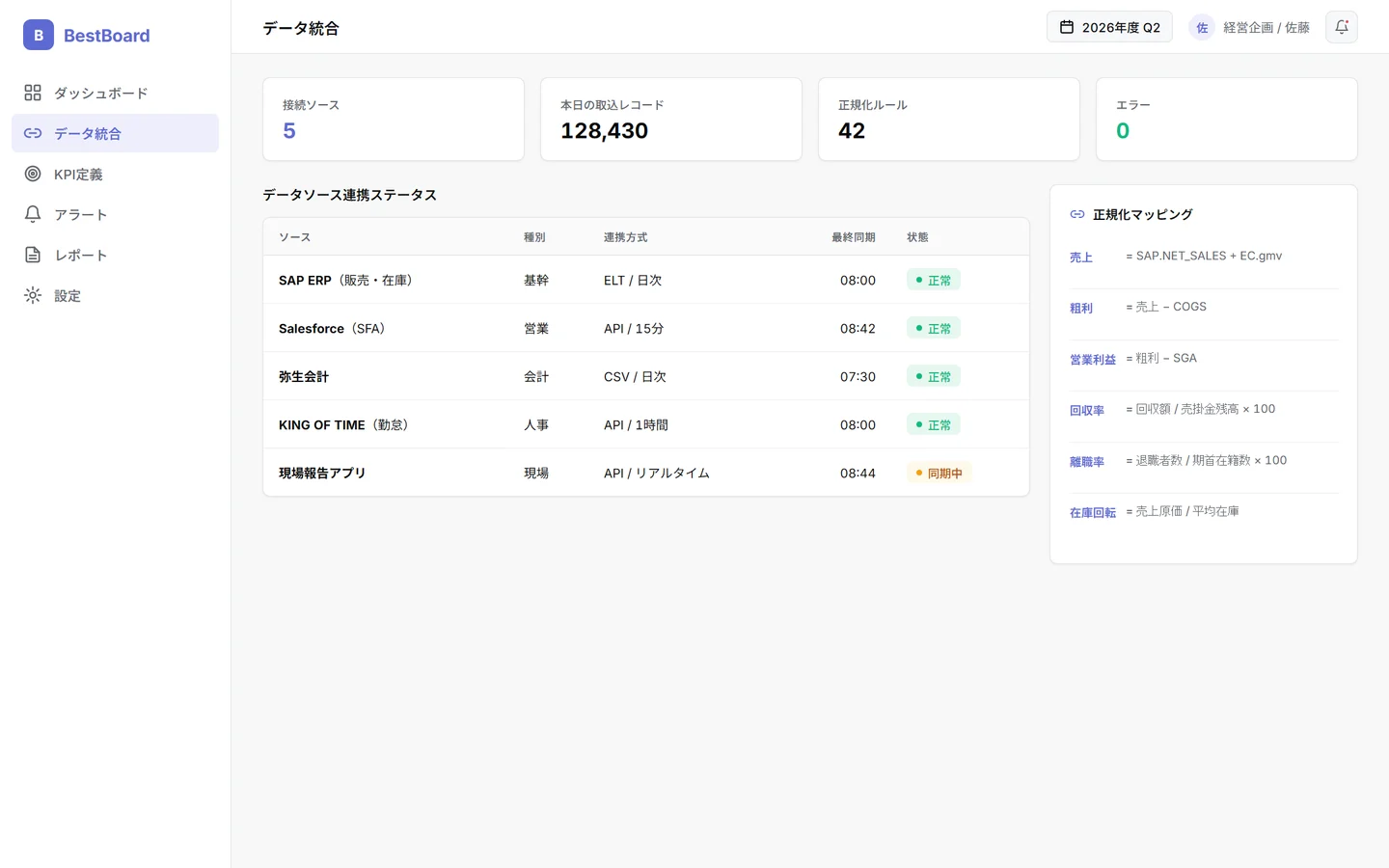
Task: Click the 07:30 last sync time
Action: tap(858, 376)
